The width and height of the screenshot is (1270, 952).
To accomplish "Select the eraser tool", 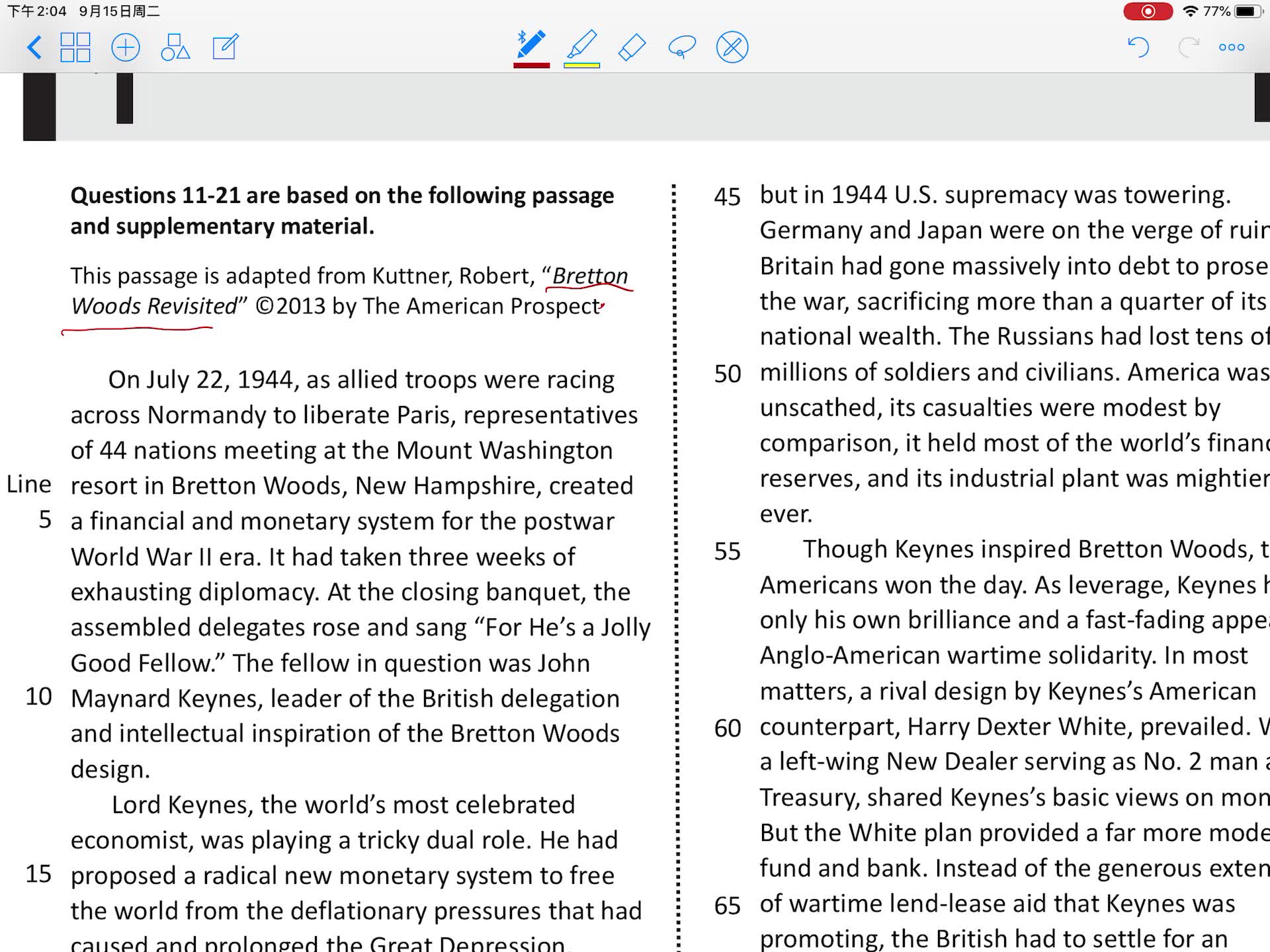I will pyautogui.click(x=632, y=48).
